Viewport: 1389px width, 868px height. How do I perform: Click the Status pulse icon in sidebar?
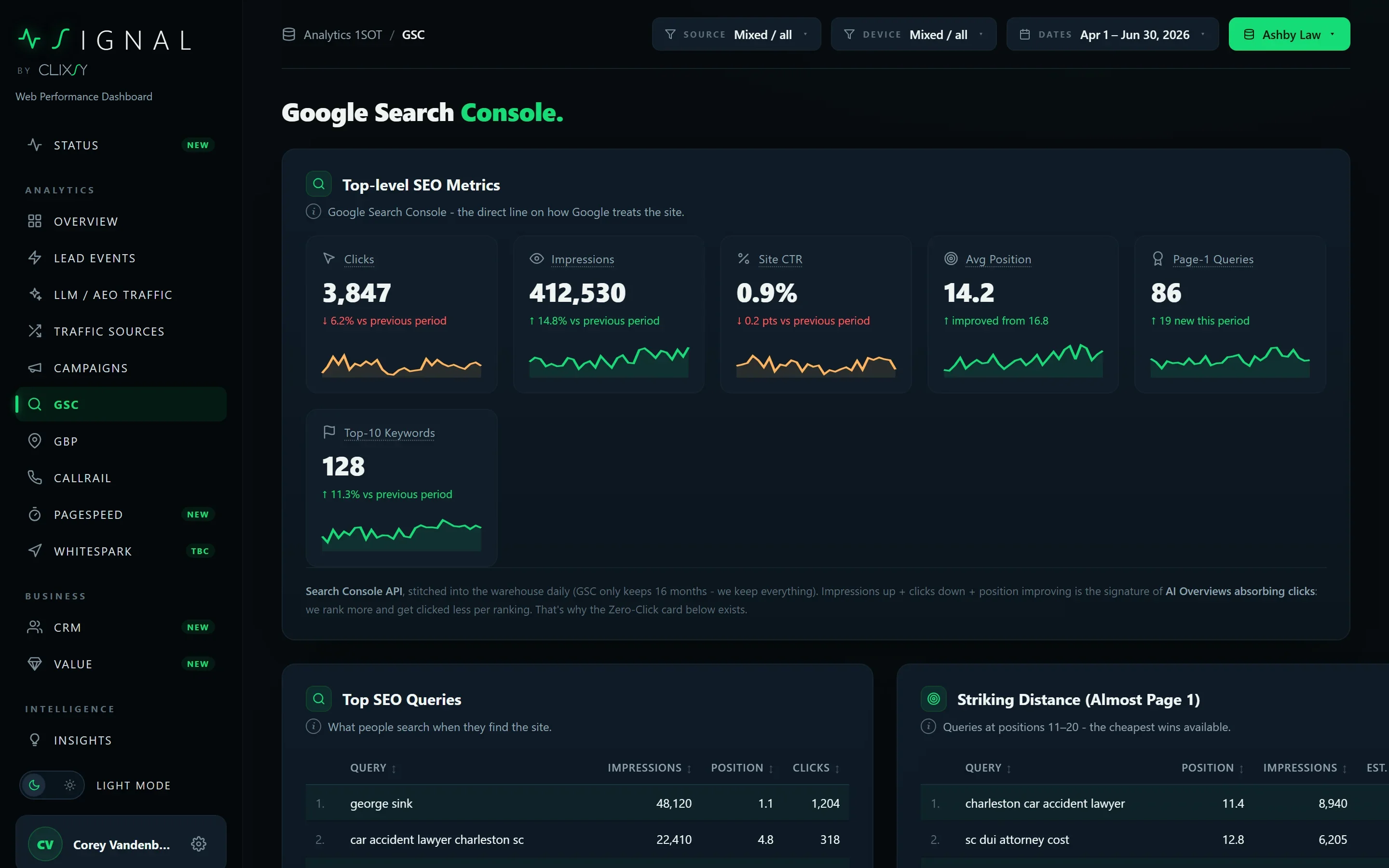click(x=34, y=145)
